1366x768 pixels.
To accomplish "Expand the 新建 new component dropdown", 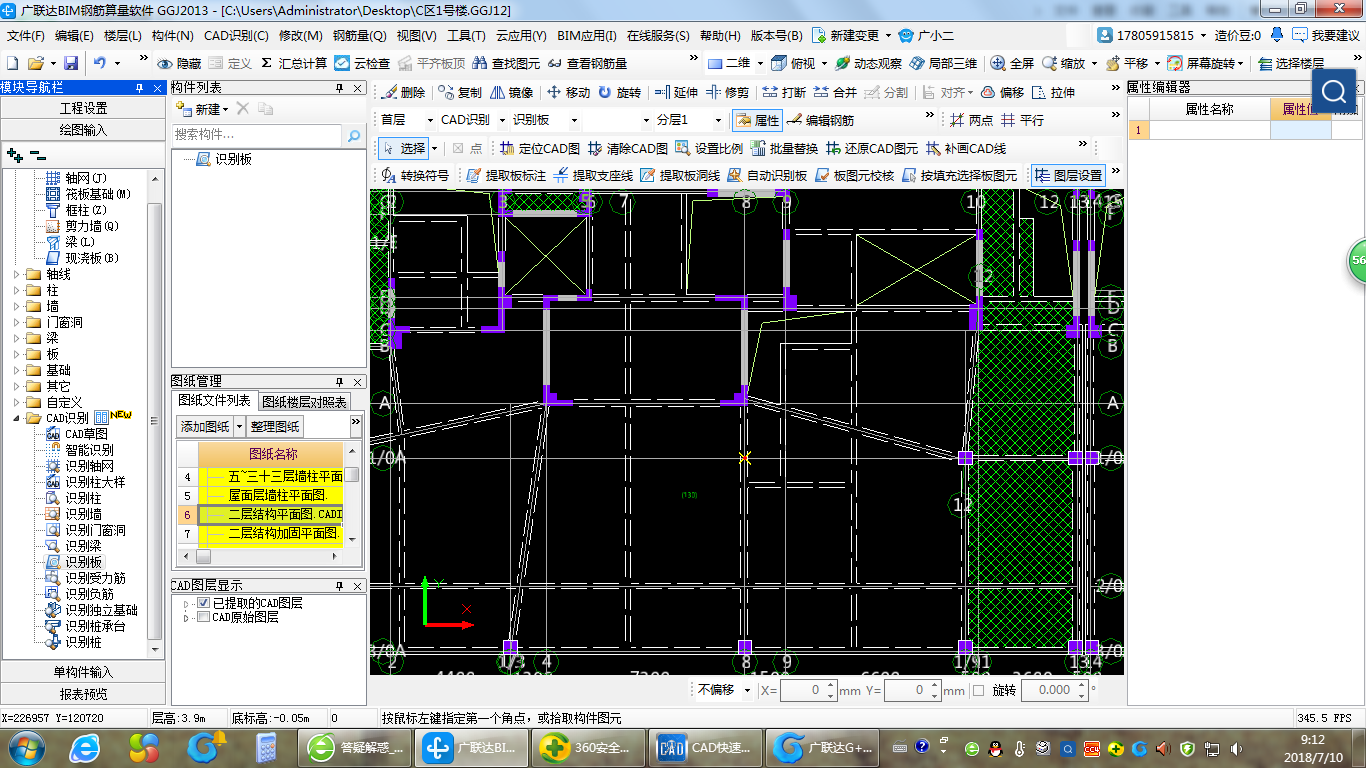I will 226,109.
